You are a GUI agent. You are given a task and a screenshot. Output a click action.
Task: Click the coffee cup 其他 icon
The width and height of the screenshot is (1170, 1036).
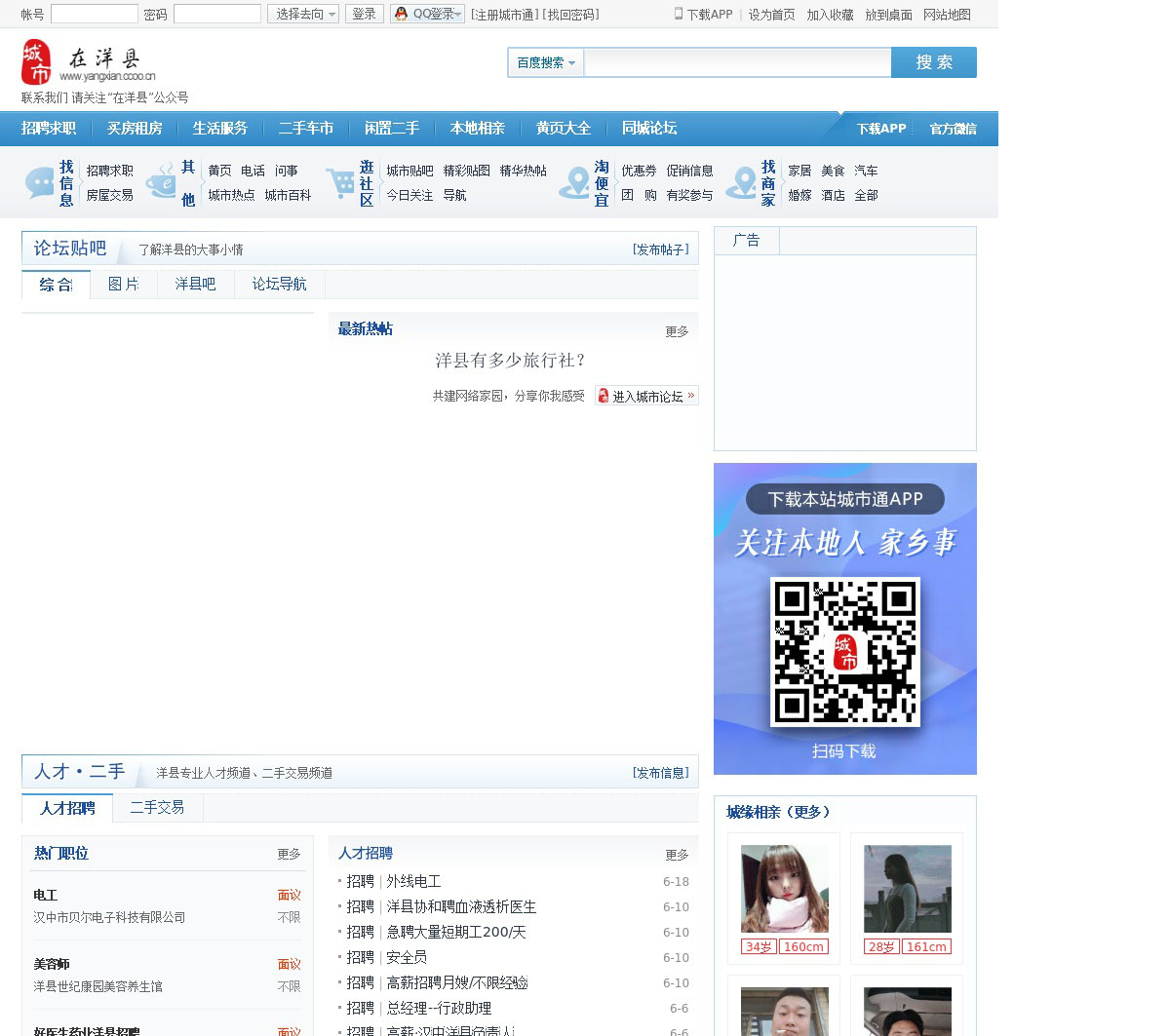click(160, 182)
